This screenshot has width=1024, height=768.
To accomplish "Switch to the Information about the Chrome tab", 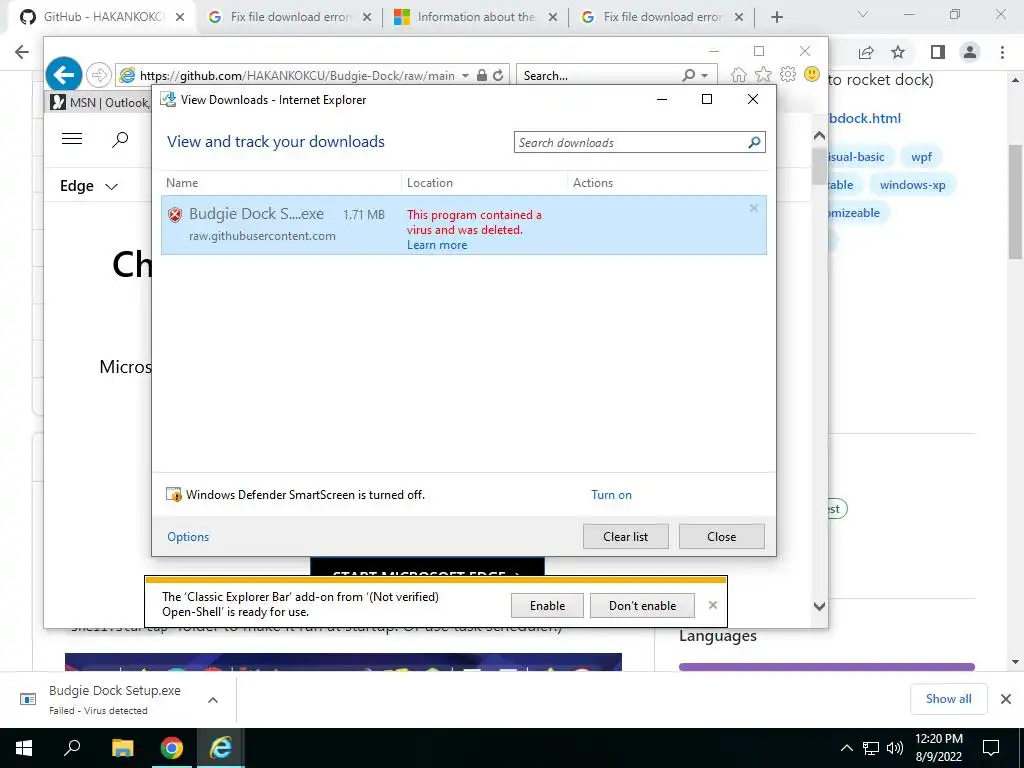I will 475,17.
